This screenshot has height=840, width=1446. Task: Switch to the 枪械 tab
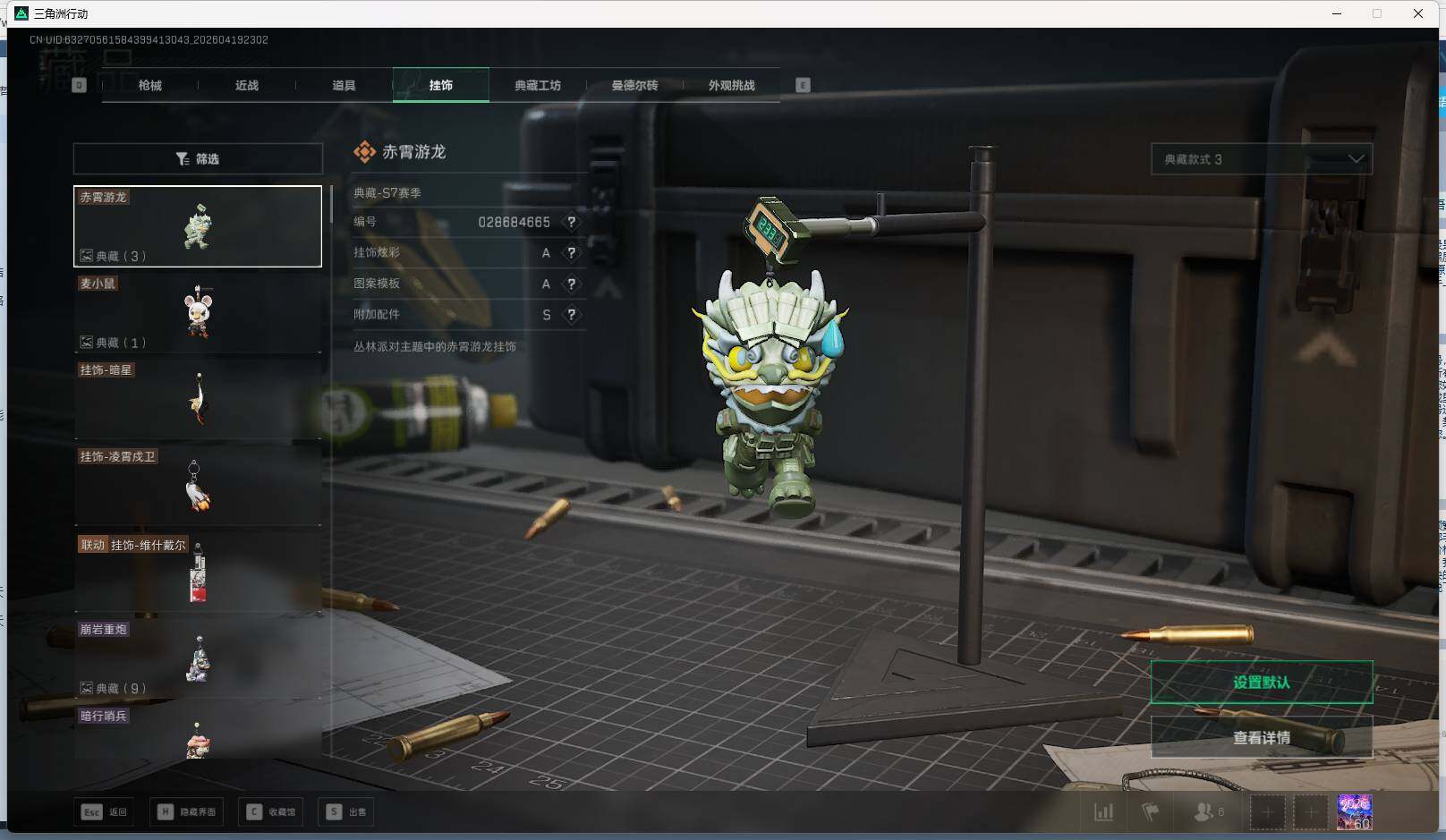[150, 85]
